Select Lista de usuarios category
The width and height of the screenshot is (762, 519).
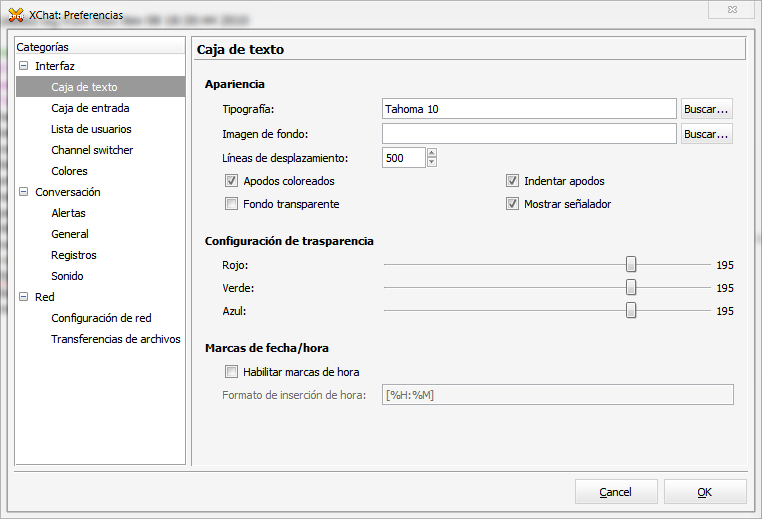click(91, 129)
